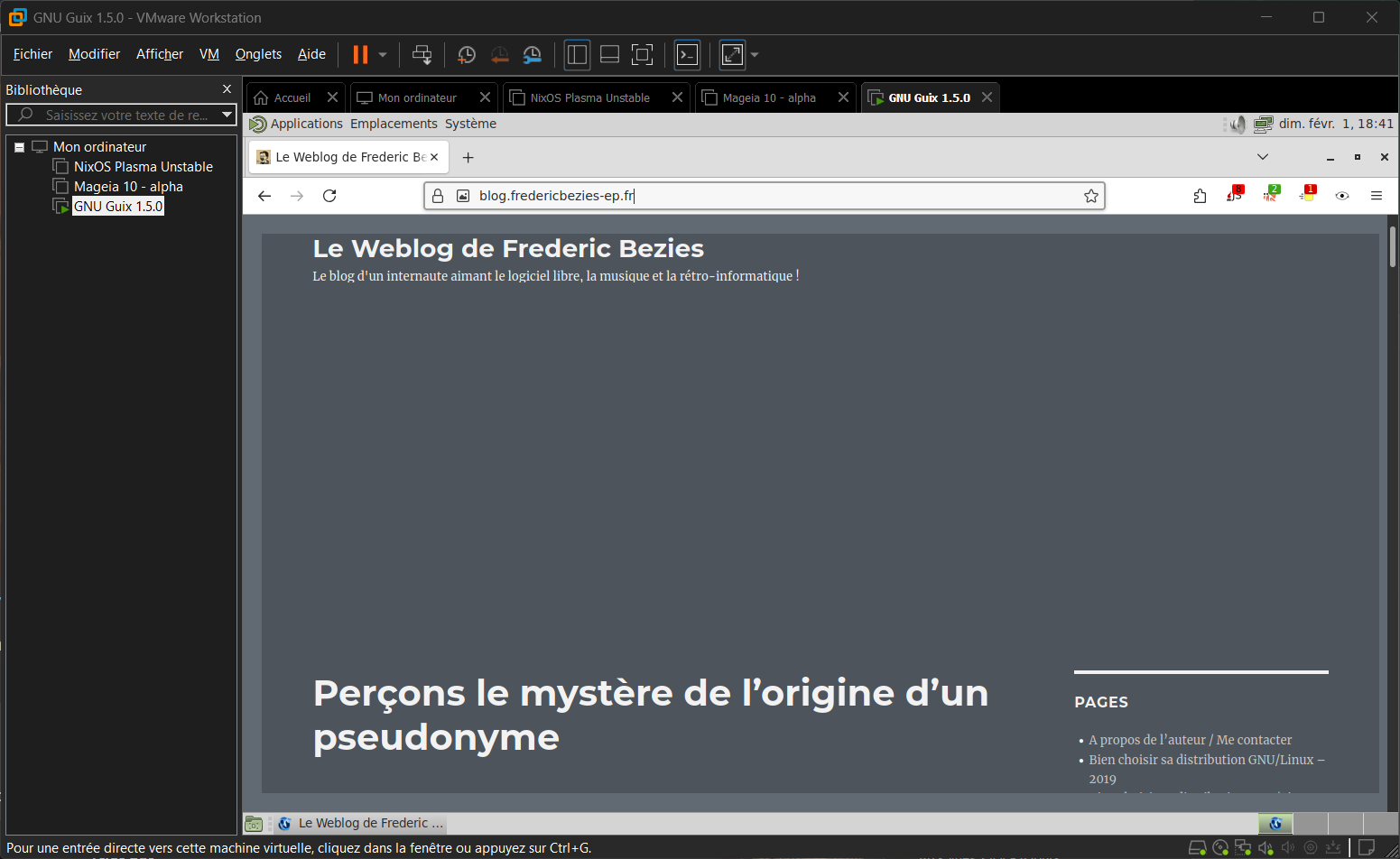The width and height of the screenshot is (1400, 859).
Task: Open the VMware console view icon
Action: click(x=688, y=55)
